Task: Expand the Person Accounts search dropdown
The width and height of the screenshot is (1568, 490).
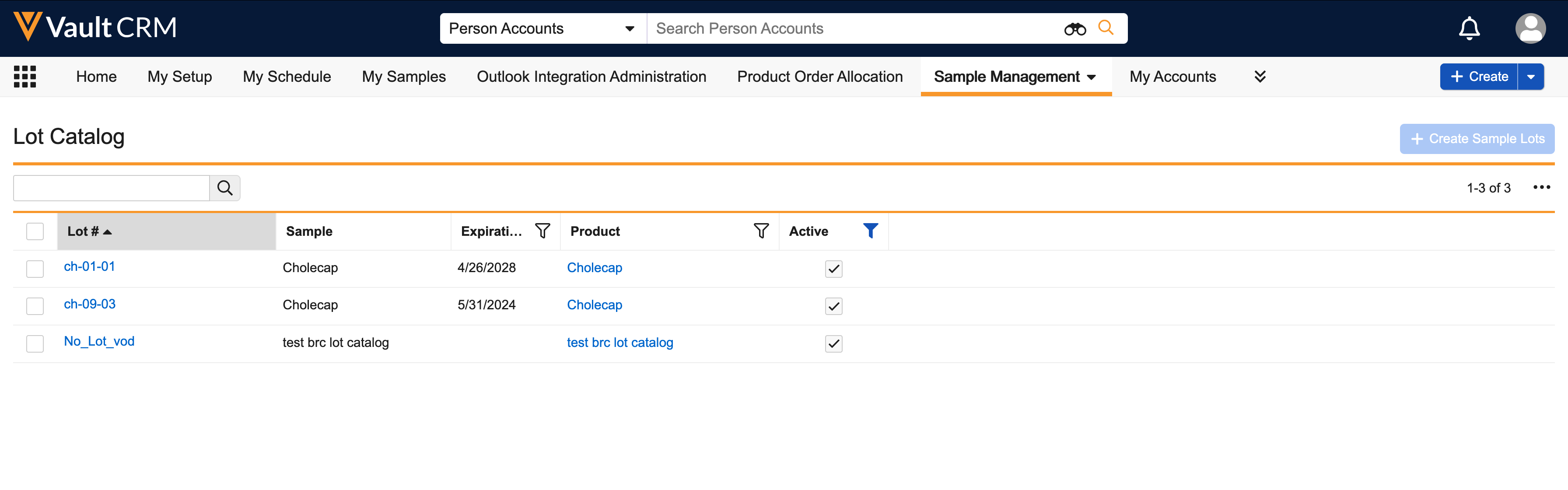Action: click(x=630, y=28)
